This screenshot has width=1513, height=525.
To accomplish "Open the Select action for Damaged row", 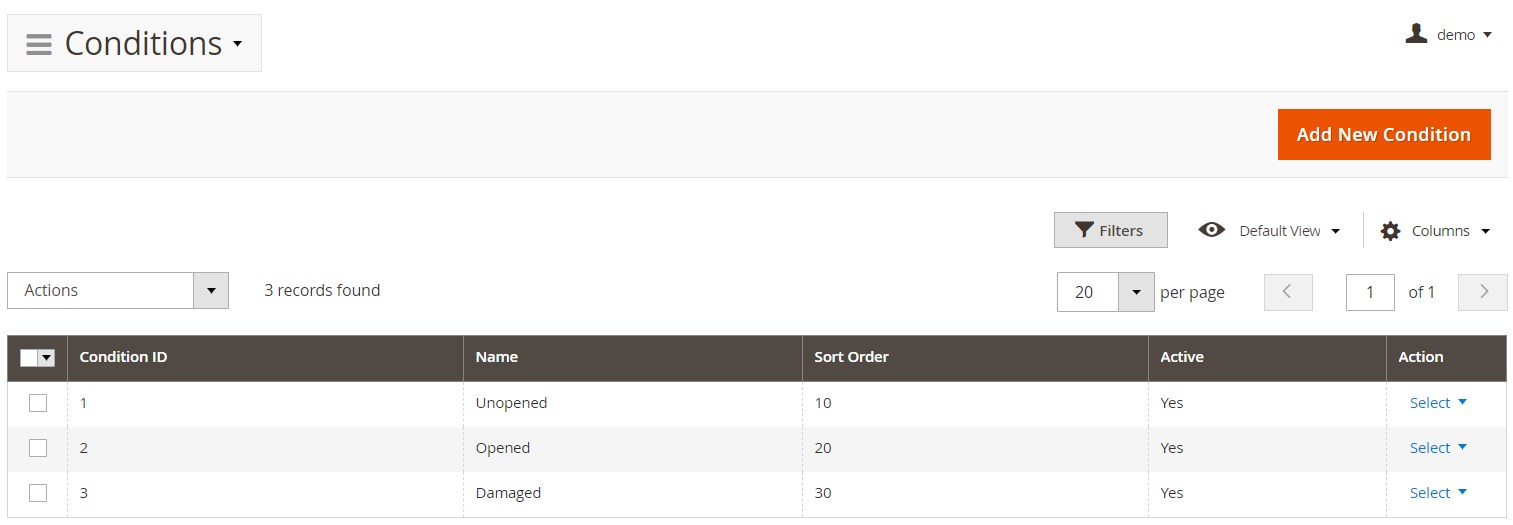I will point(1438,493).
